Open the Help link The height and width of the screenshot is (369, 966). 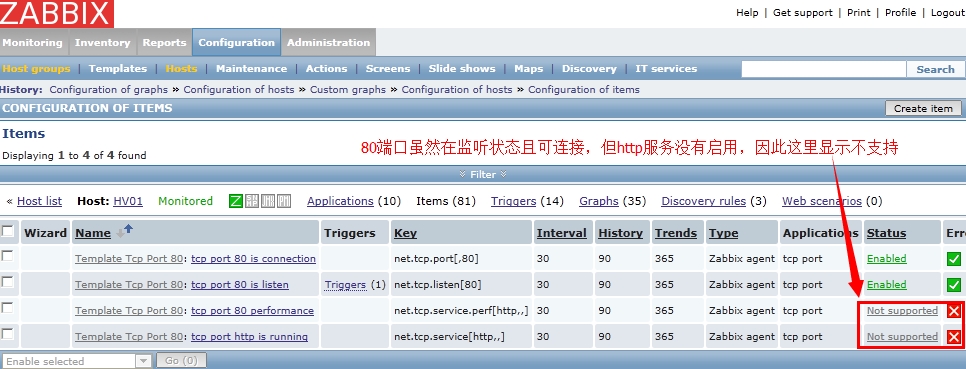click(x=747, y=12)
